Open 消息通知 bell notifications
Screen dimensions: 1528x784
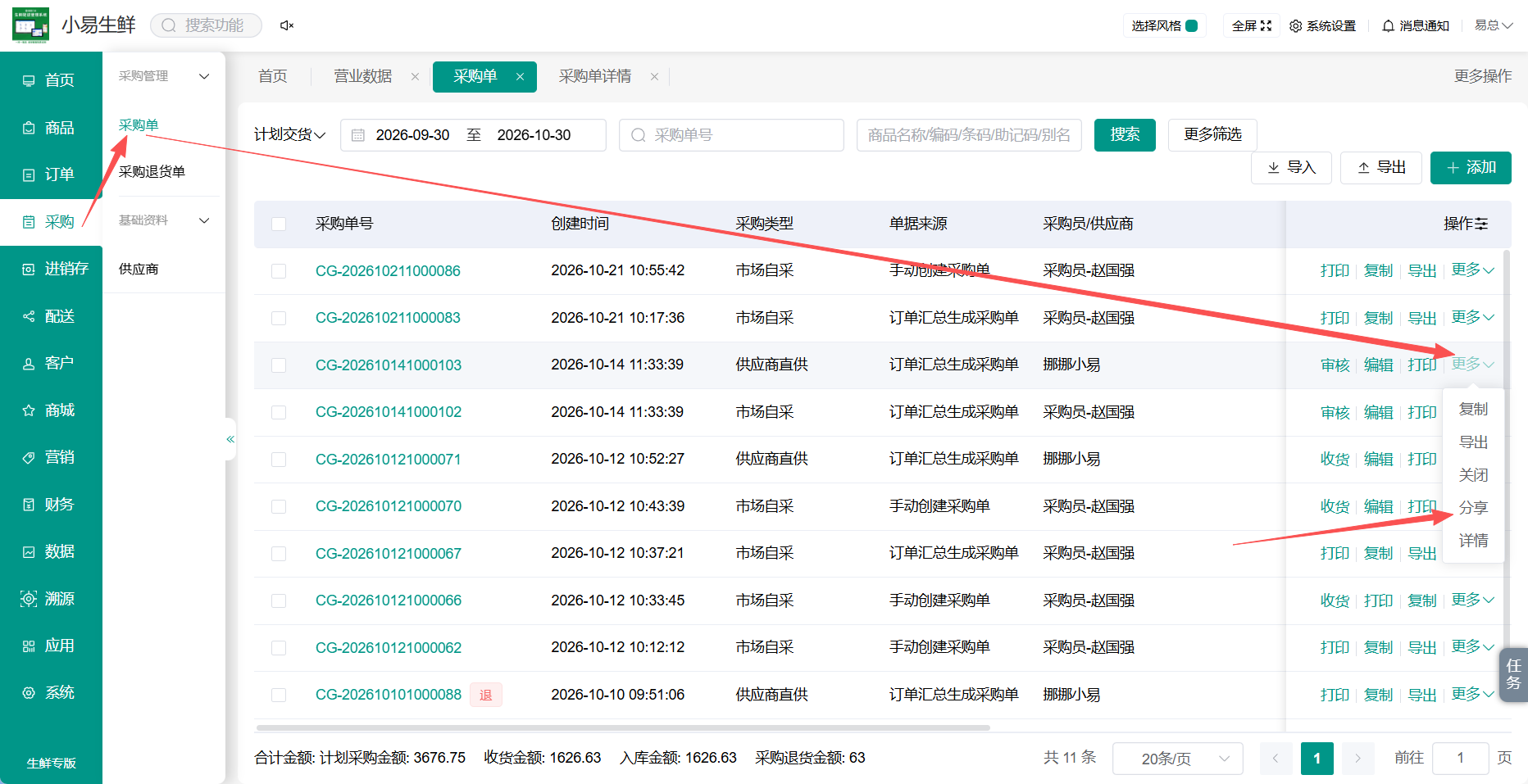pyautogui.click(x=1416, y=26)
